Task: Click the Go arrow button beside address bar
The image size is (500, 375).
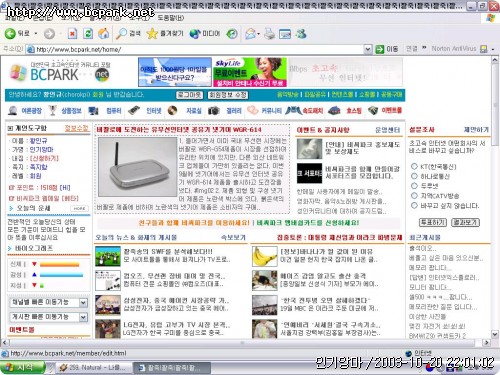Action: tap(380, 49)
